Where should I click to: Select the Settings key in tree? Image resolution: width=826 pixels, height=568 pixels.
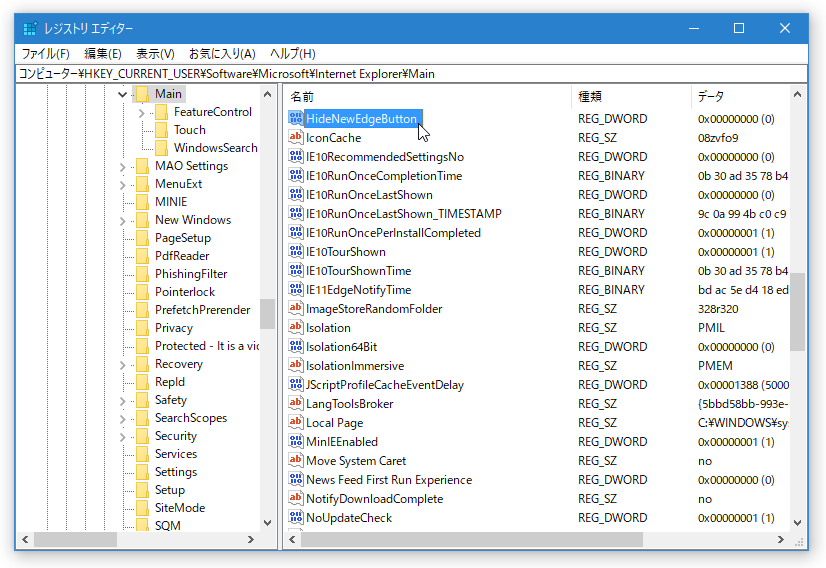[176, 472]
